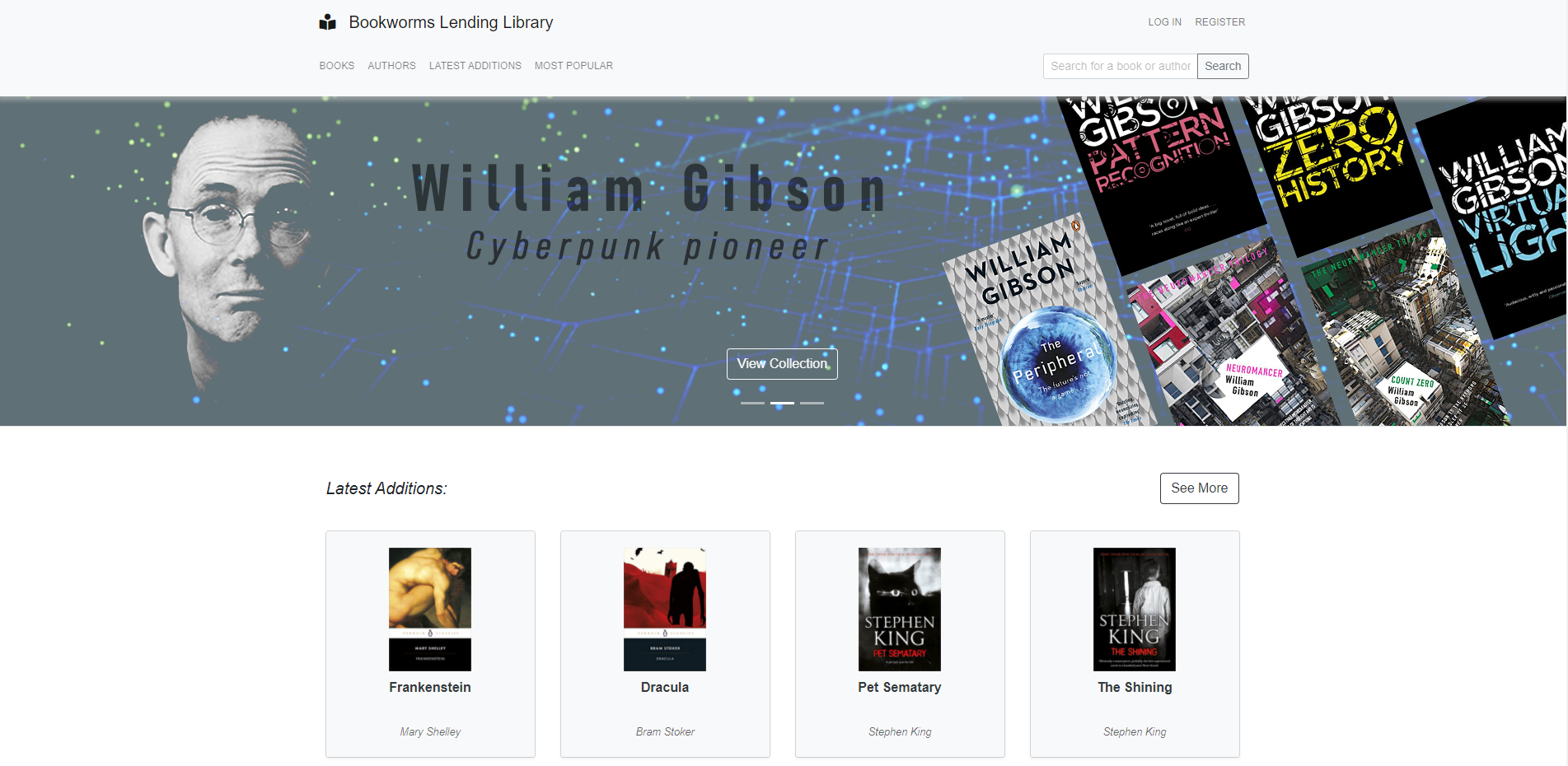
Task: Focus the book or author search field
Action: pyautogui.click(x=1121, y=66)
